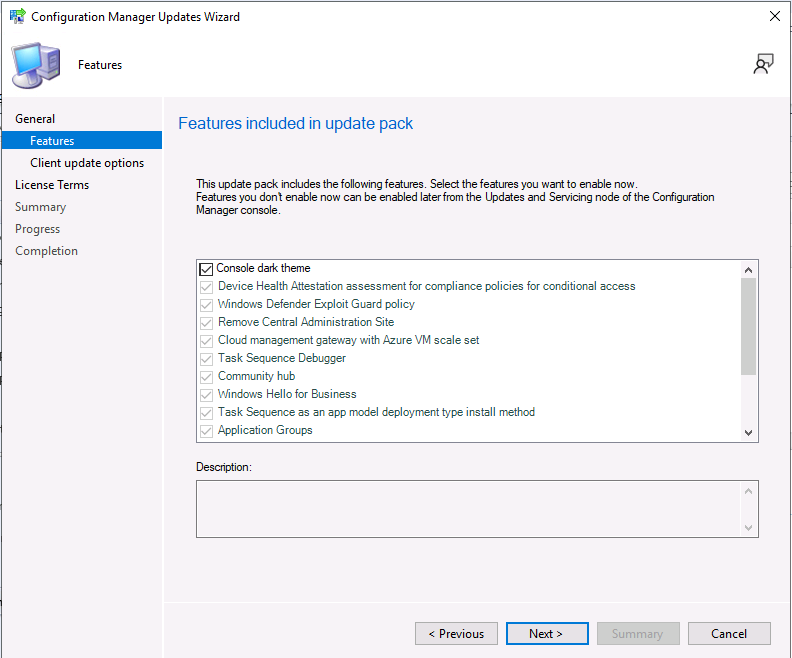Select the General step in sidebar
The height and width of the screenshot is (658, 792).
pos(35,119)
